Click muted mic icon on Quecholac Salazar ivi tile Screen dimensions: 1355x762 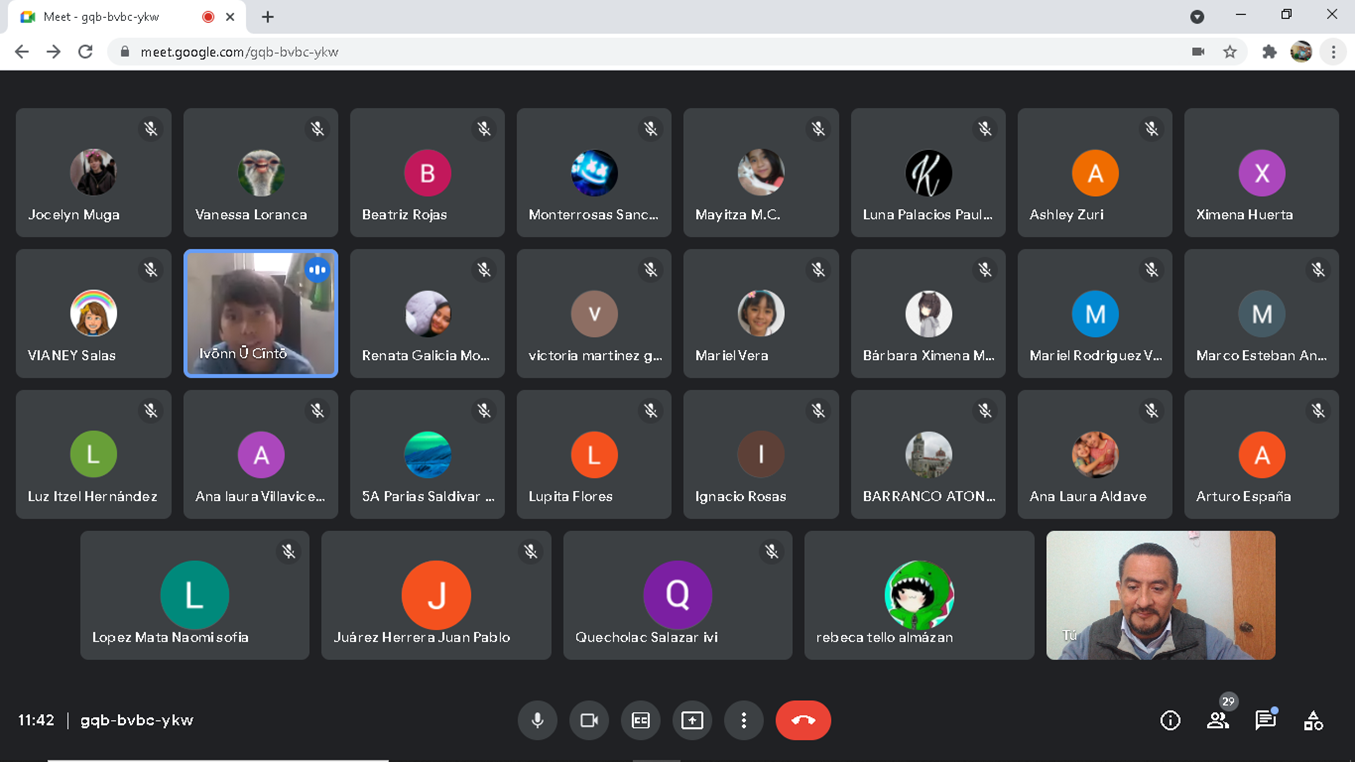(772, 551)
